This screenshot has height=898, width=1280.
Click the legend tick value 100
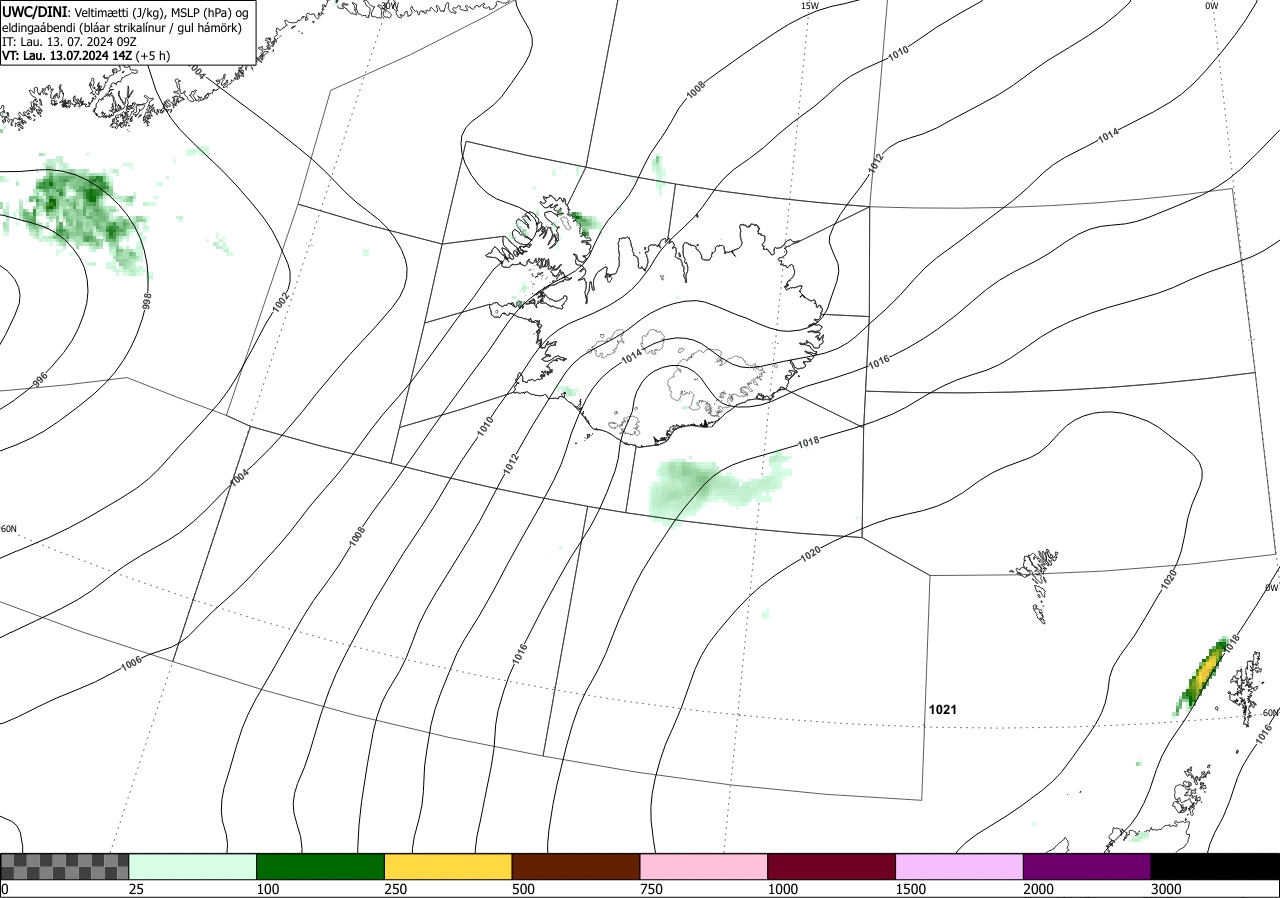[x=268, y=889]
